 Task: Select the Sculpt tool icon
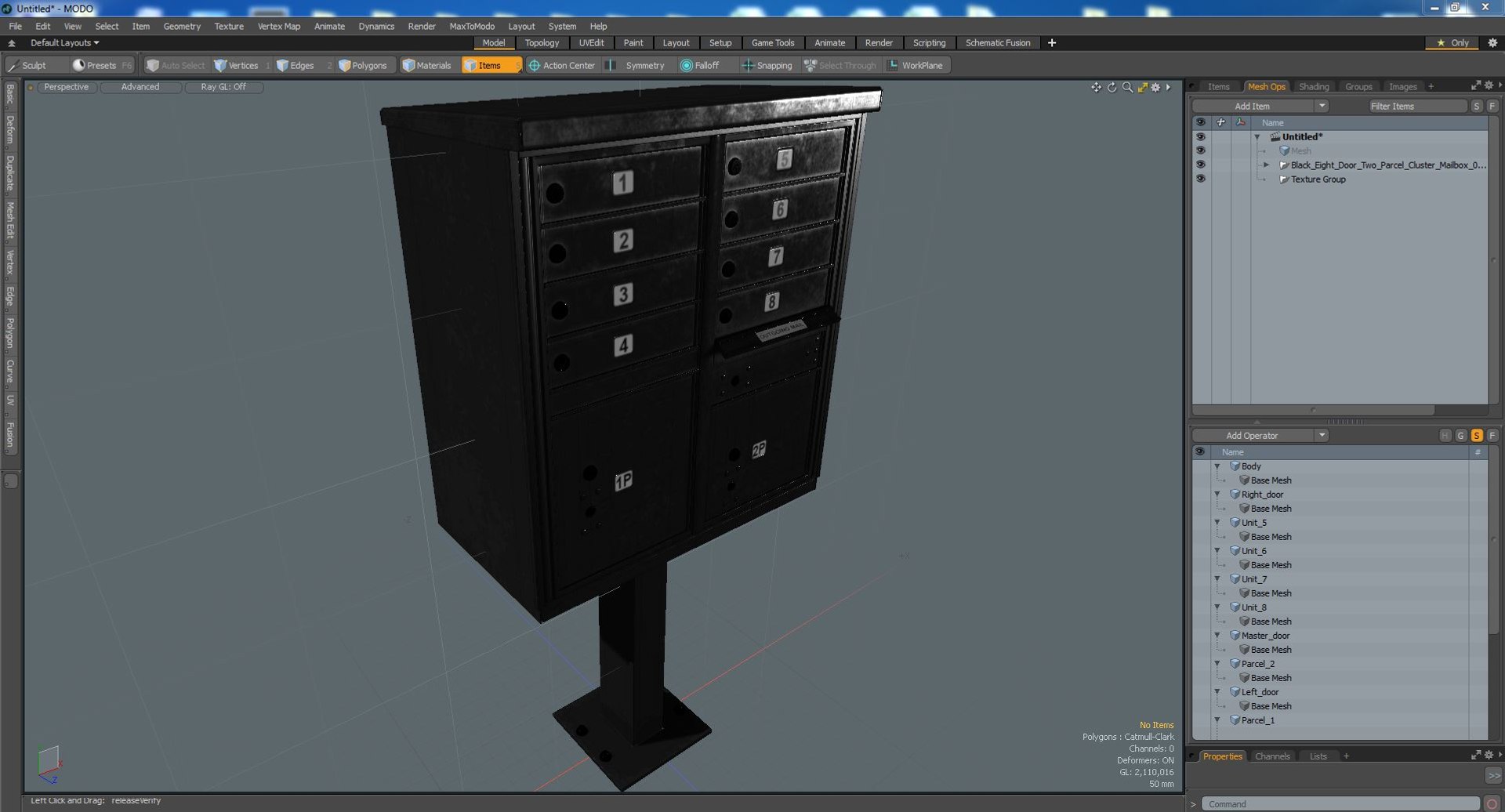[13, 66]
